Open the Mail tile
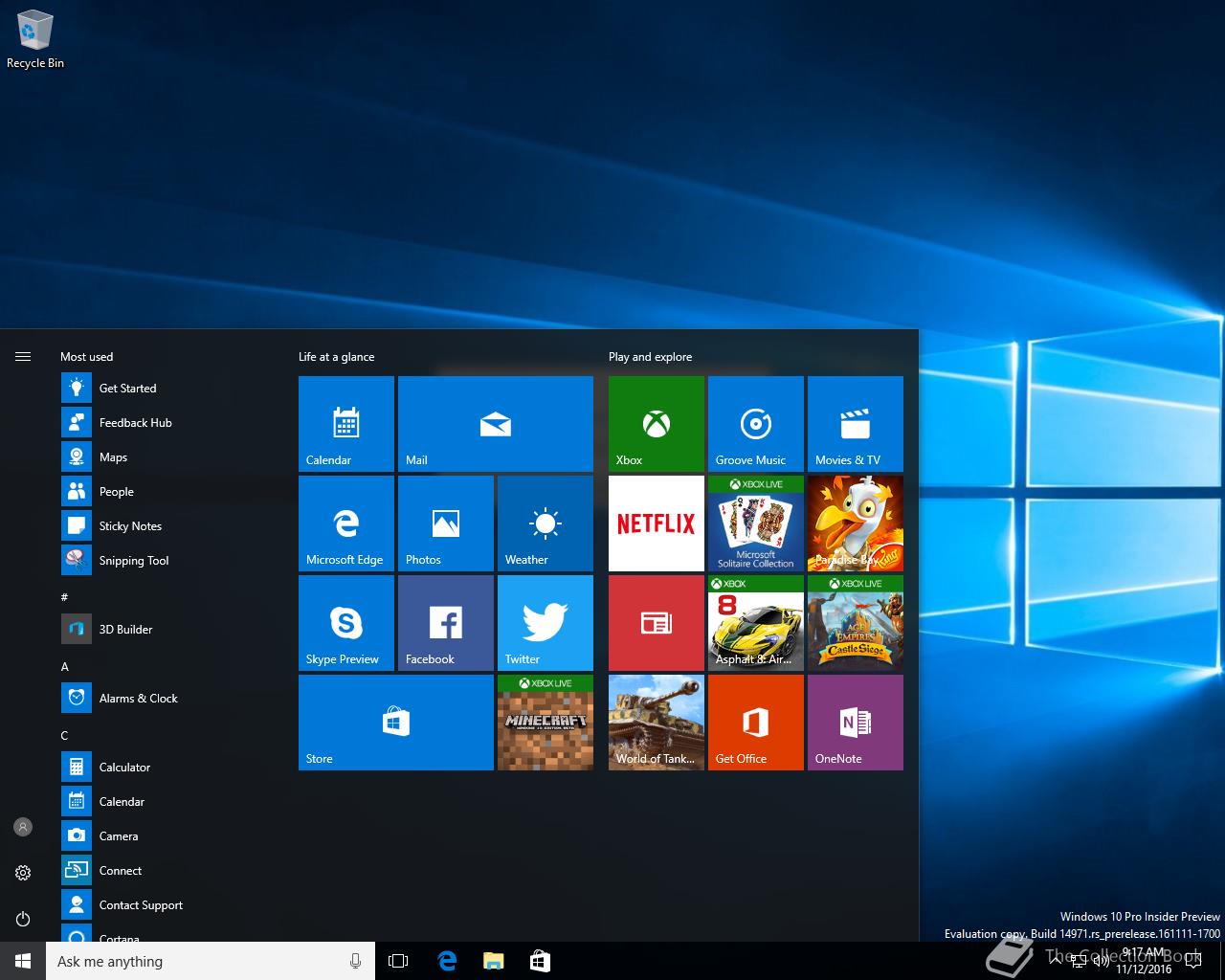The height and width of the screenshot is (980, 1225). 496,424
